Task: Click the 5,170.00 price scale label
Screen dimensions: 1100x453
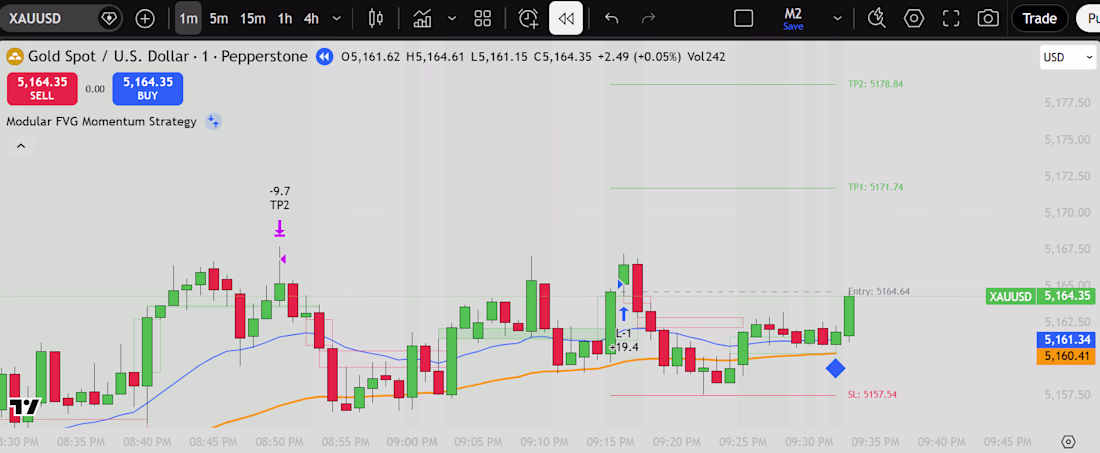Action: click(x=1066, y=212)
